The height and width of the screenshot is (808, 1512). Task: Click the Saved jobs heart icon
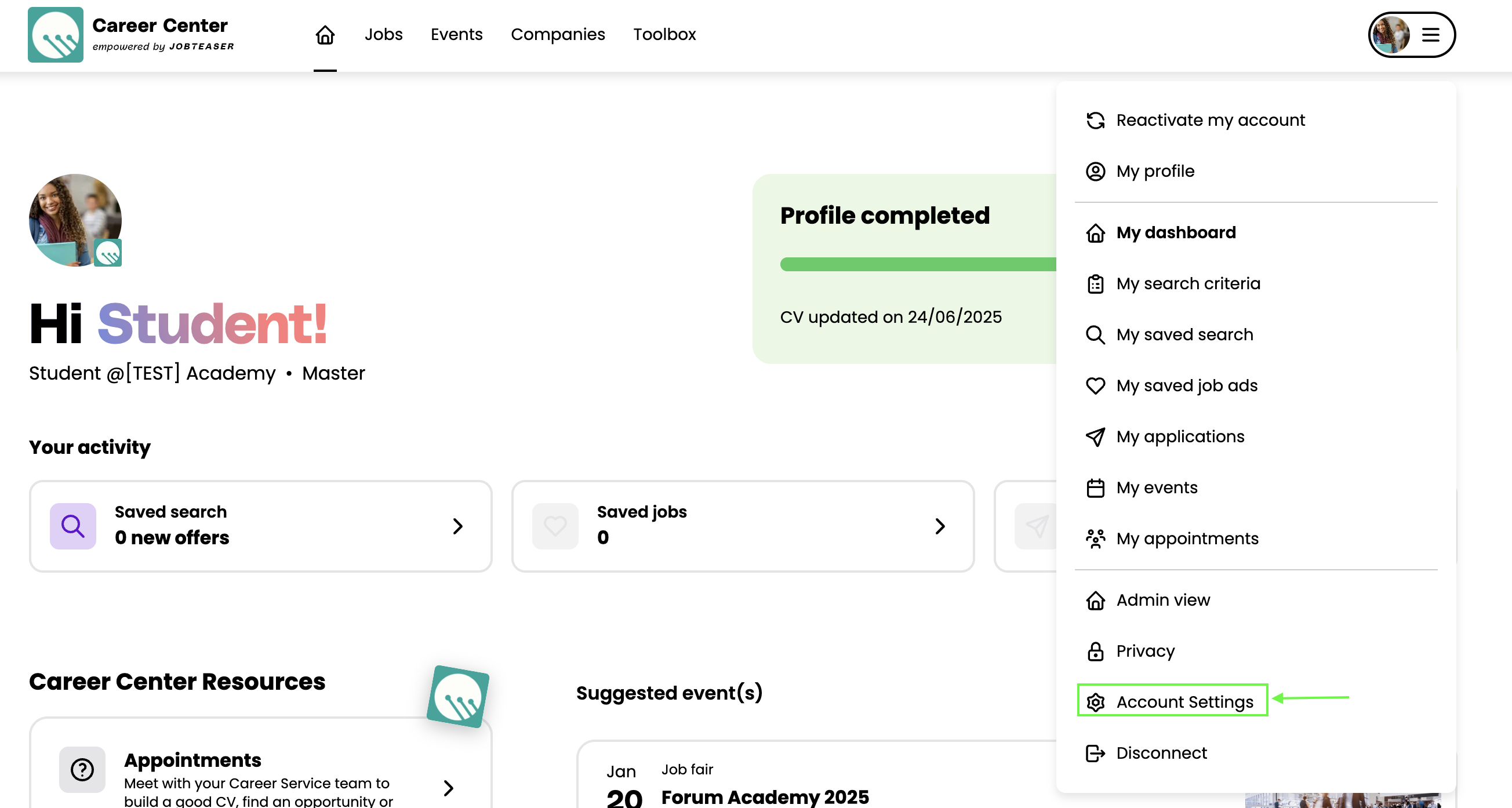point(555,526)
